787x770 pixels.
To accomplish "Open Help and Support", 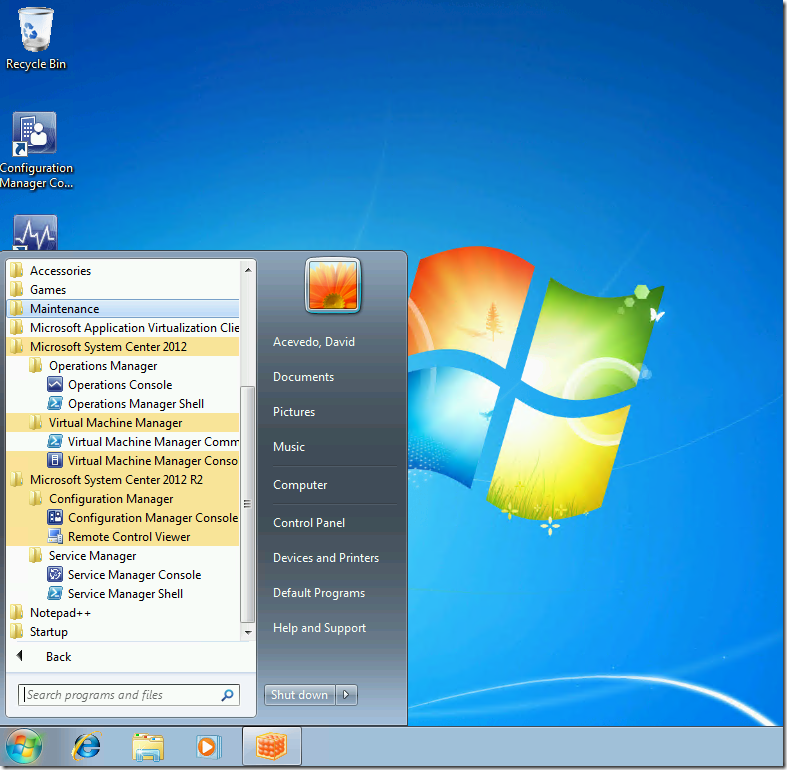I will click(x=319, y=628).
